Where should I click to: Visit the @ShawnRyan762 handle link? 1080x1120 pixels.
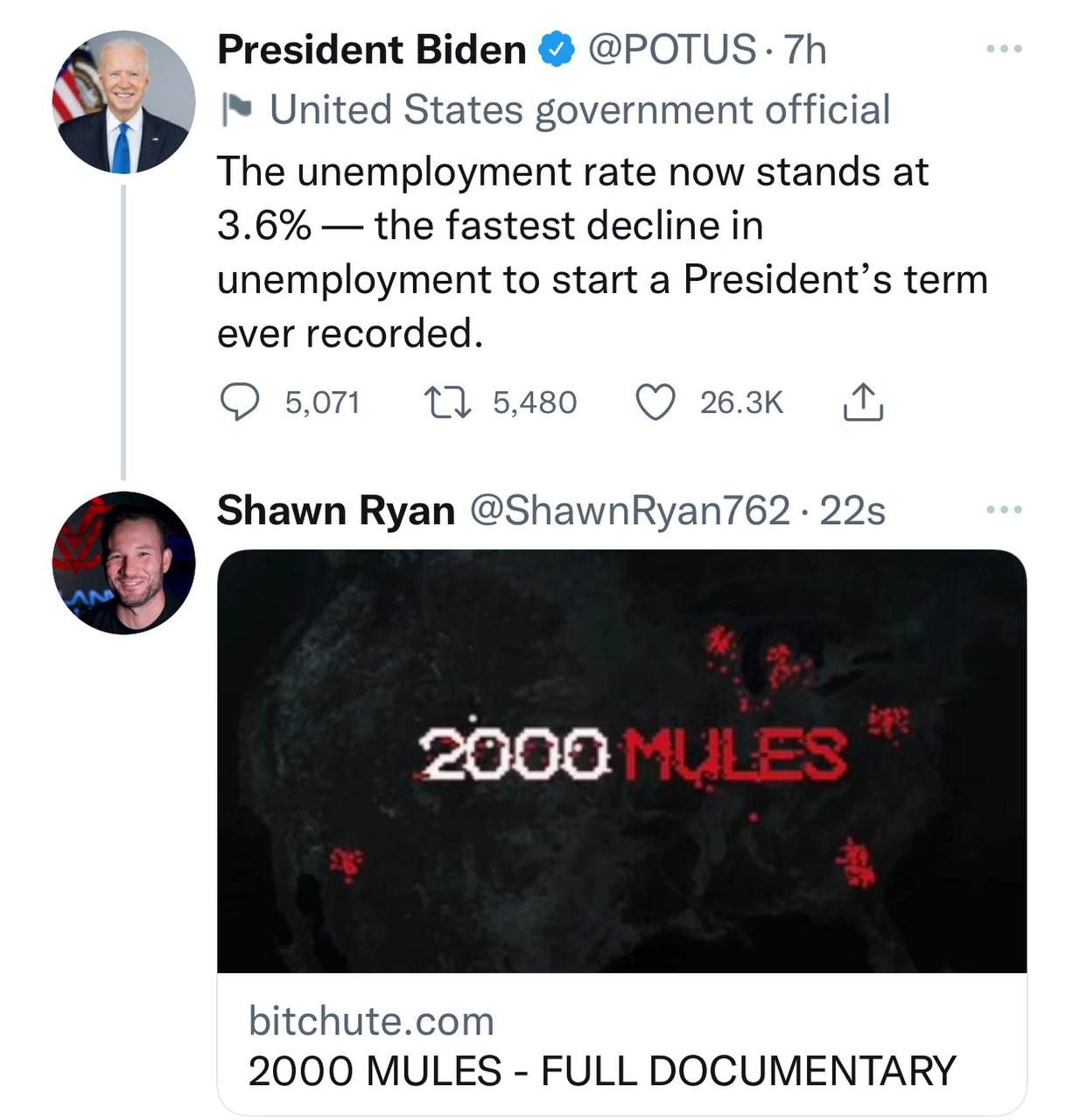630,510
